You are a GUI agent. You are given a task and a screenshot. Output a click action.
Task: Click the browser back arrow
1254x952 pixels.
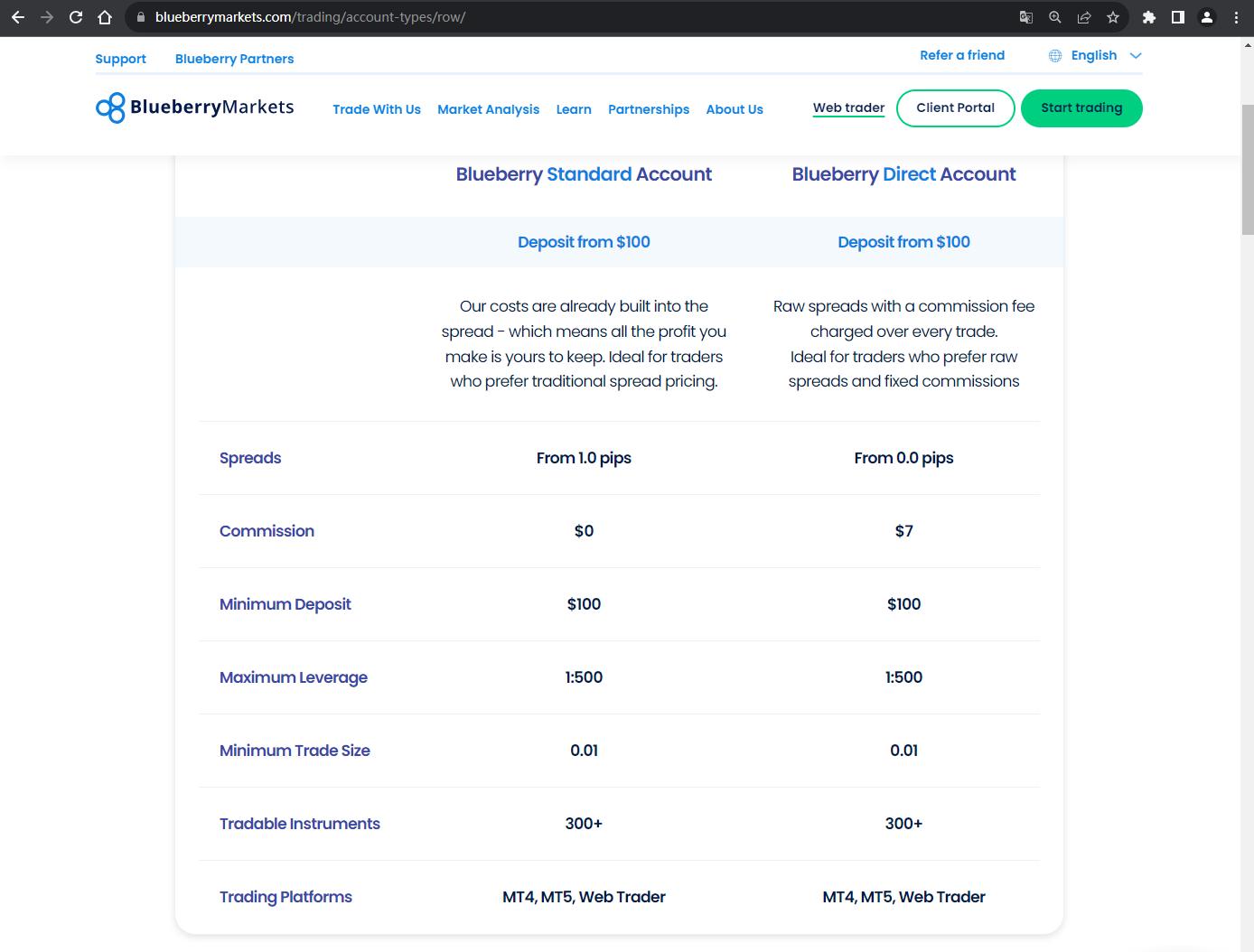[x=18, y=17]
